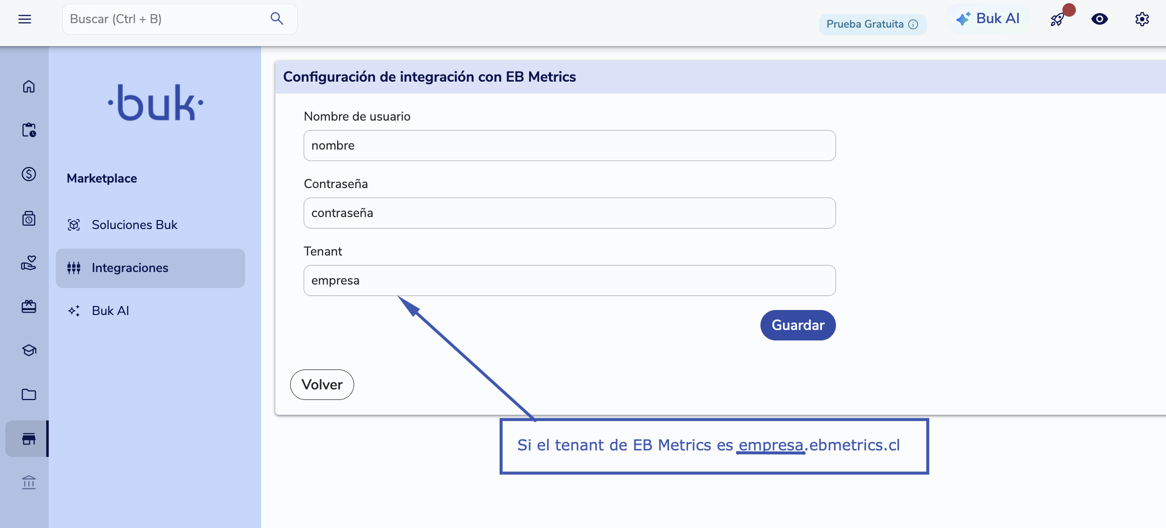Image resolution: width=1166 pixels, height=528 pixels.
Task: Go back with the Volver button
Action: coord(322,384)
